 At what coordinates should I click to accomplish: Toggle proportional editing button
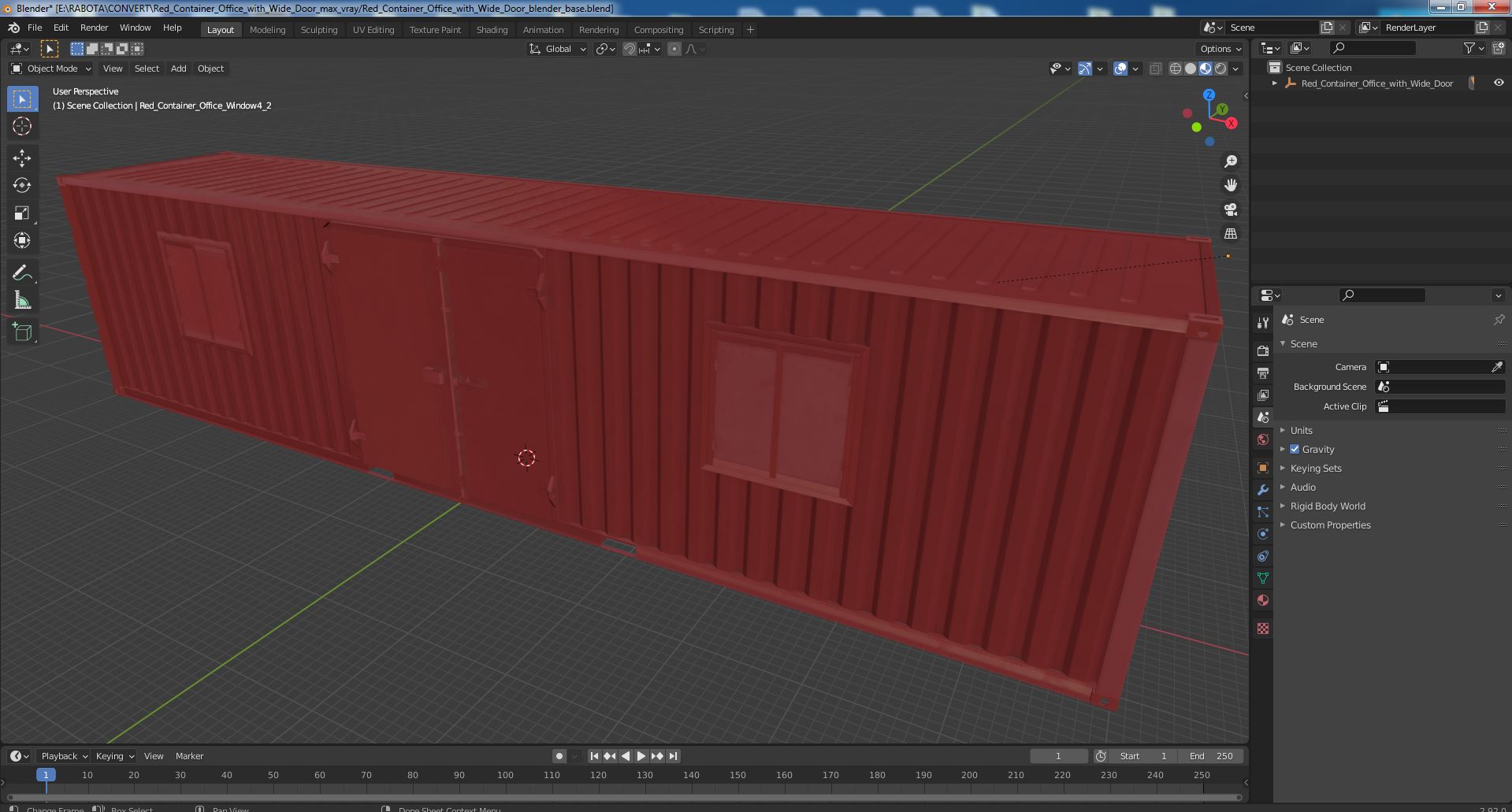[674, 49]
